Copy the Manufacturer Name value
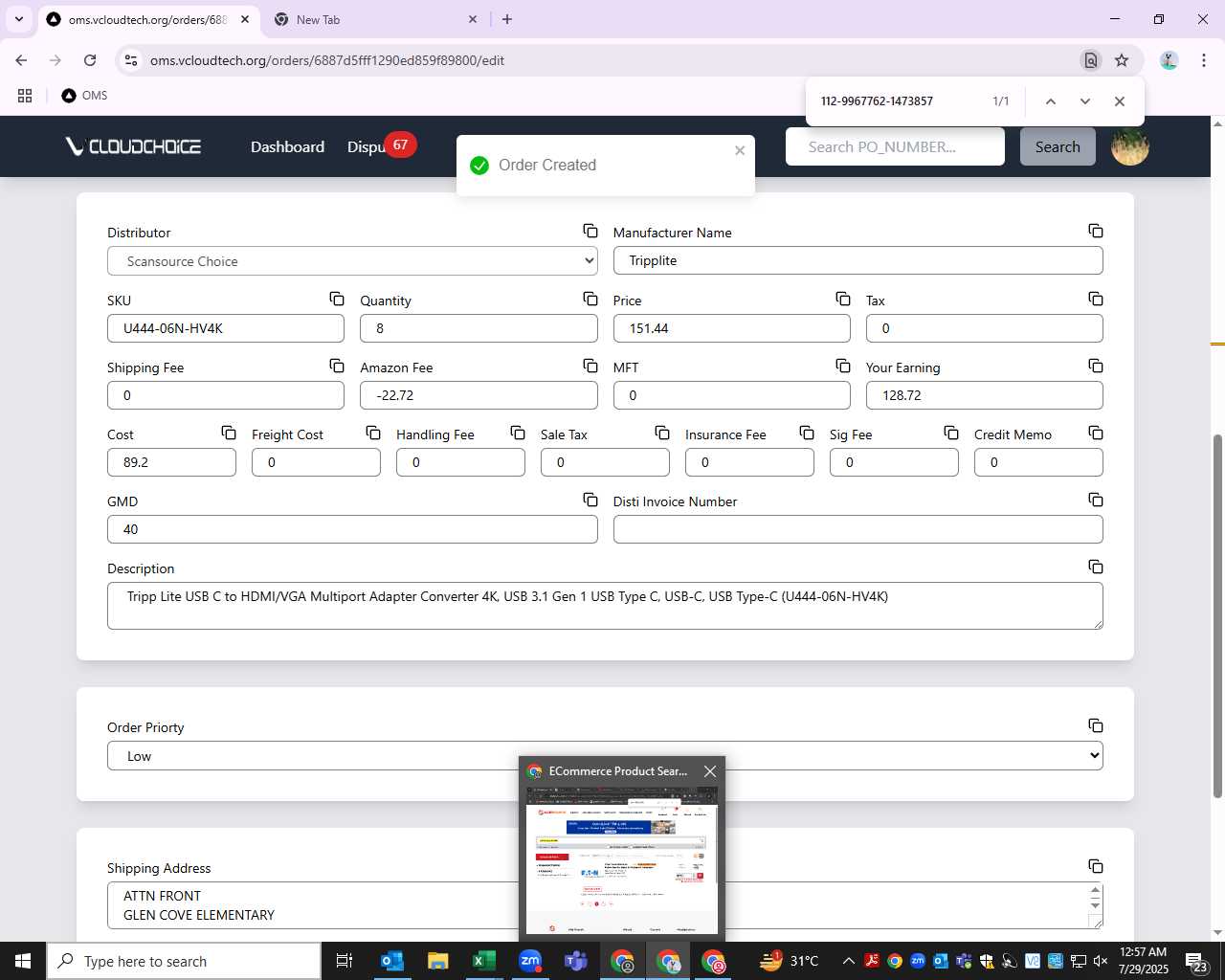The height and width of the screenshot is (980, 1225). tap(1096, 232)
